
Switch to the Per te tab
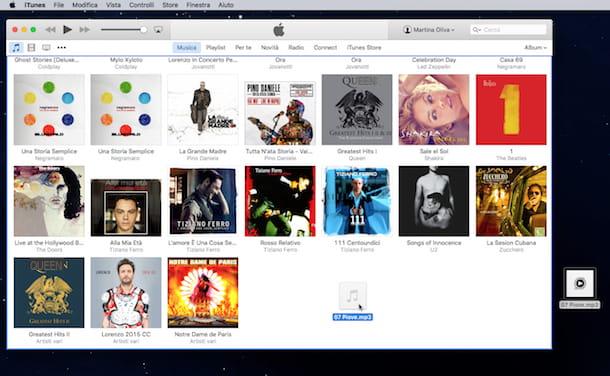click(243, 47)
